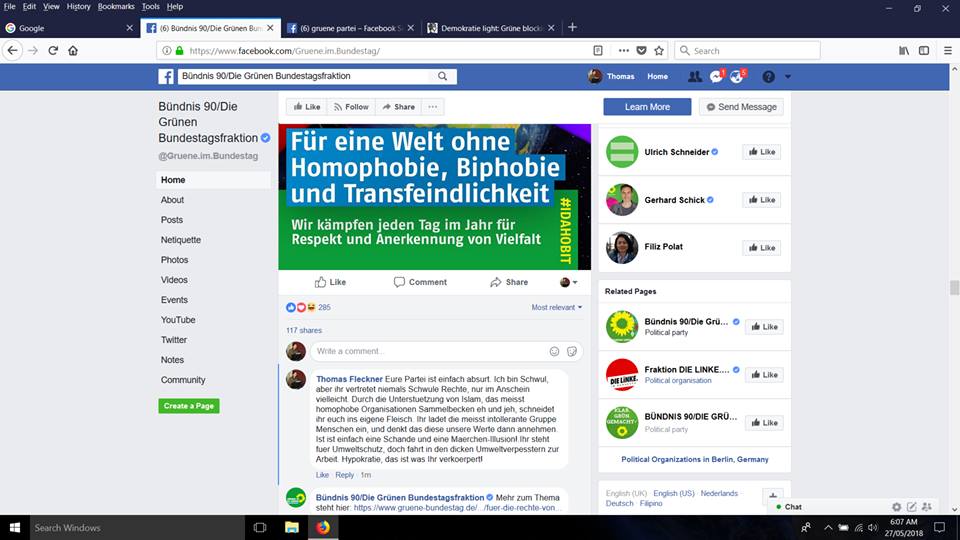Open Political Organizations in Berlin link
This screenshot has width=960, height=540.
(x=695, y=459)
